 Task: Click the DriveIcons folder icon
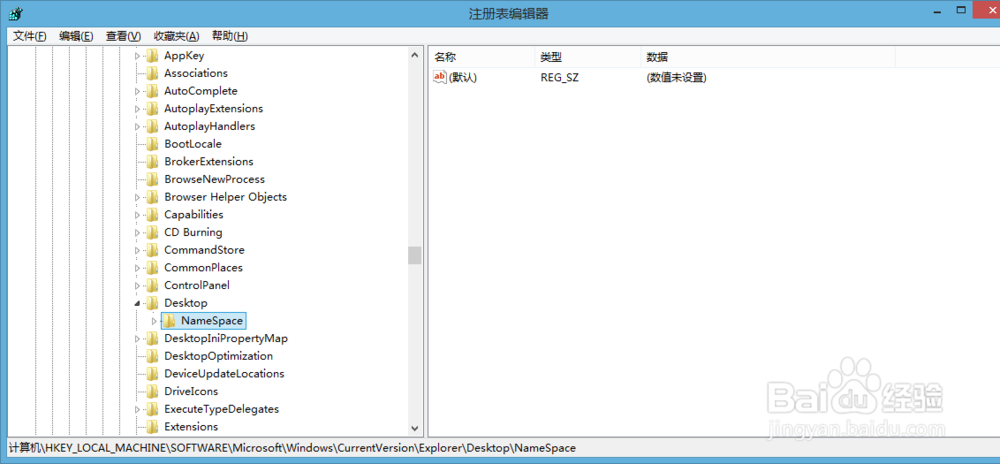(x=152, y=391)
